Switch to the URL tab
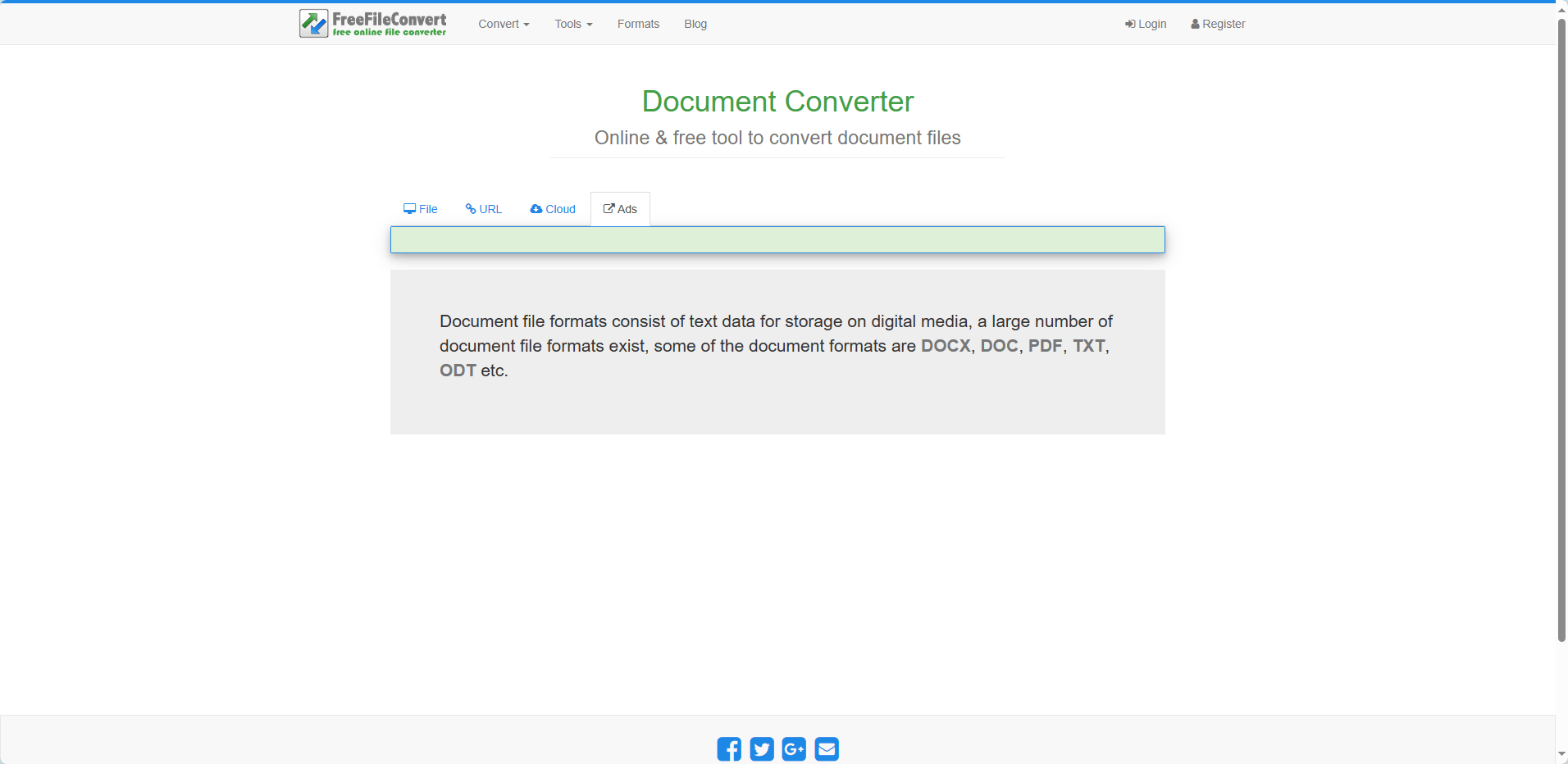Screen dimensions: 1568x764 (484, 209)
